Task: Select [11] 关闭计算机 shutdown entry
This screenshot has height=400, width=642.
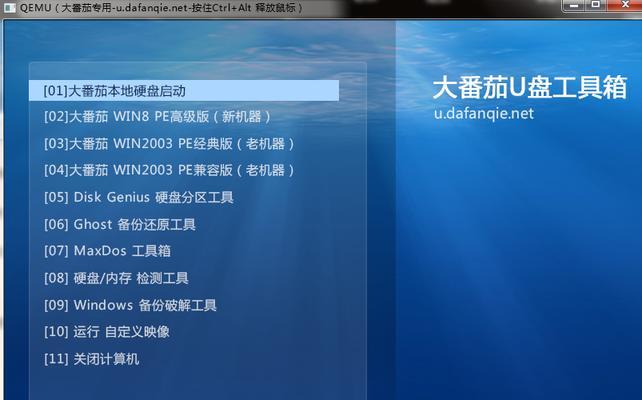Action: point(92,359)
